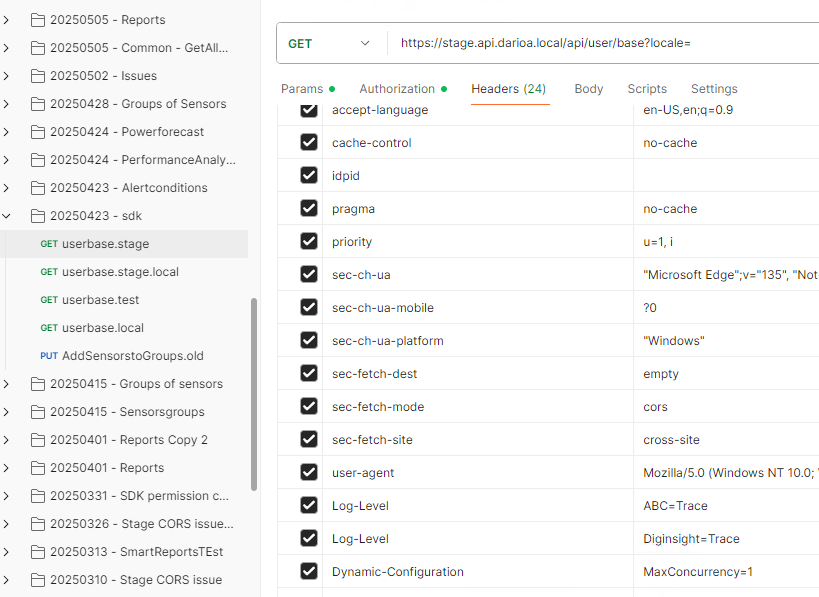Open the GET method dropdown

point(330,44)
